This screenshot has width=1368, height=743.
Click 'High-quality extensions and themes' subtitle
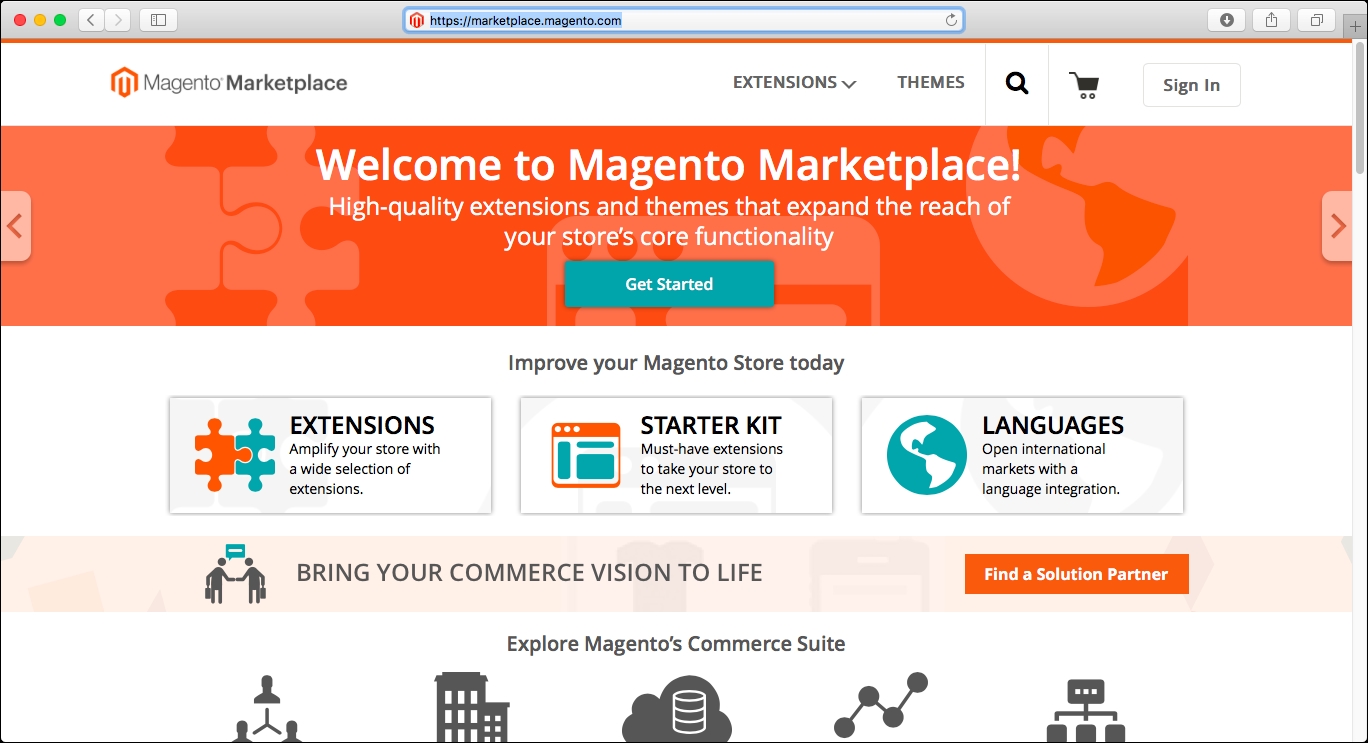point(669,222)
